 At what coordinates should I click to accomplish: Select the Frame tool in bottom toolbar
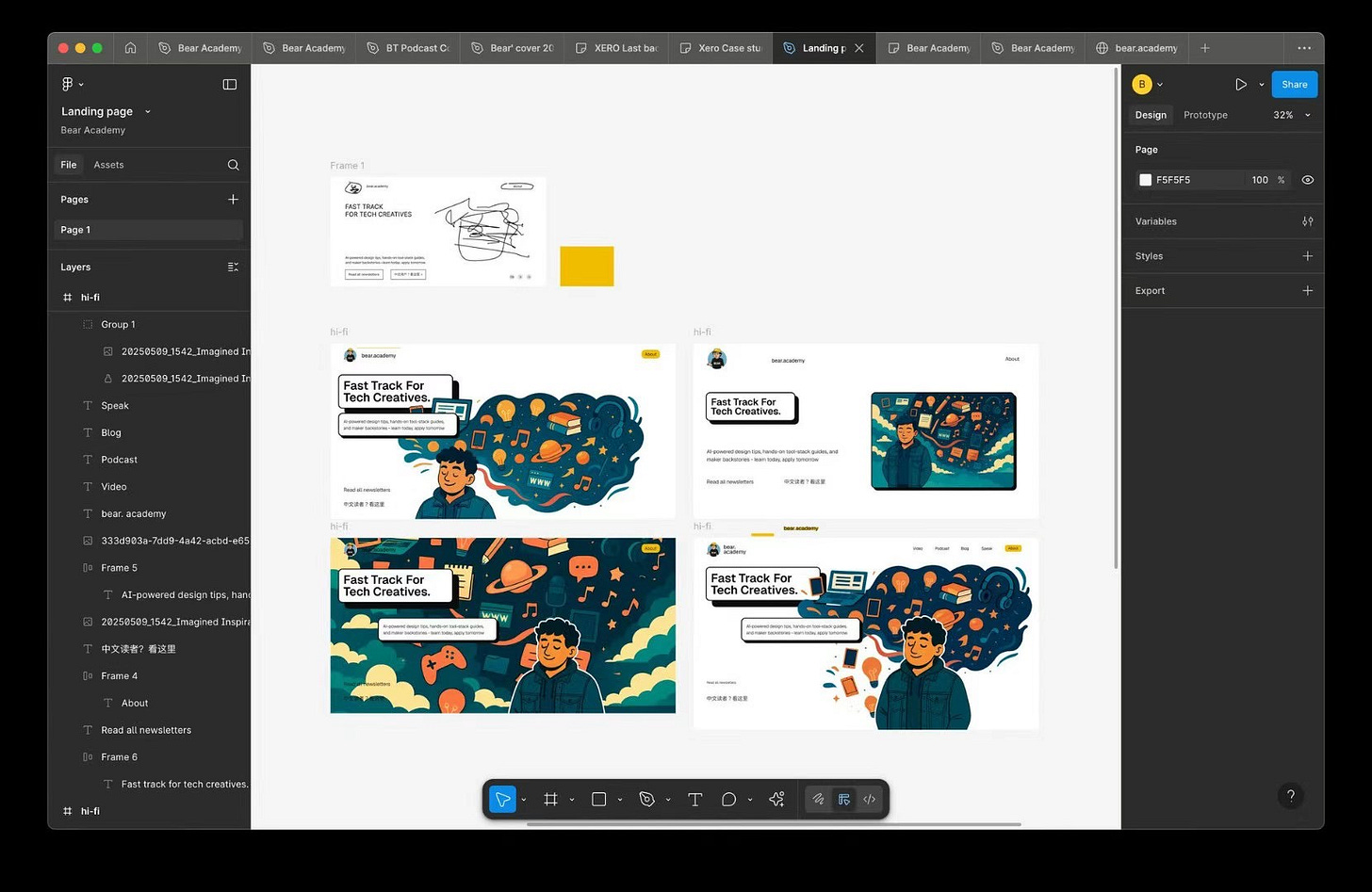pos(551,799)
